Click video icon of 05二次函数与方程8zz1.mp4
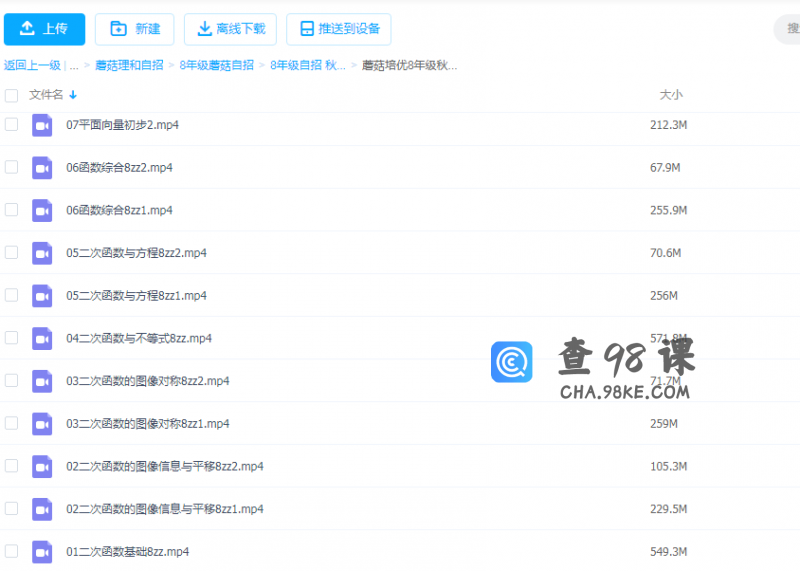This screenshot has width=800, height=571. (x=42, y=296)
